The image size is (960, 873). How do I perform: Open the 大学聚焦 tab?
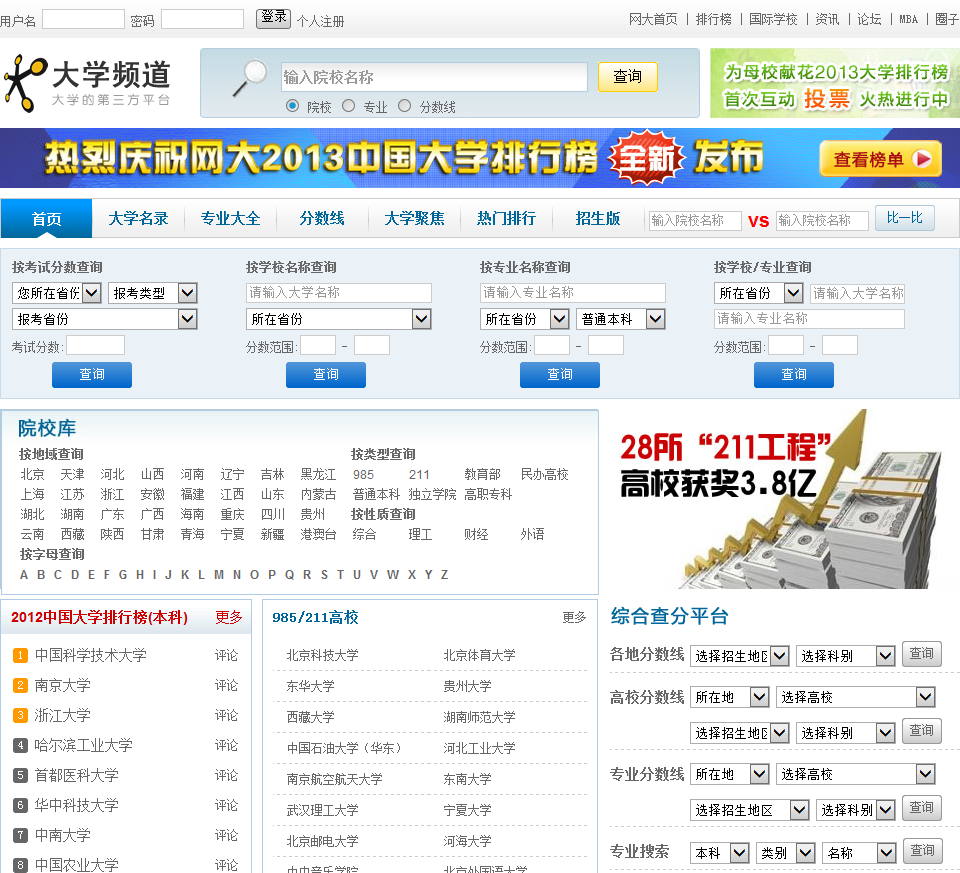414,219
